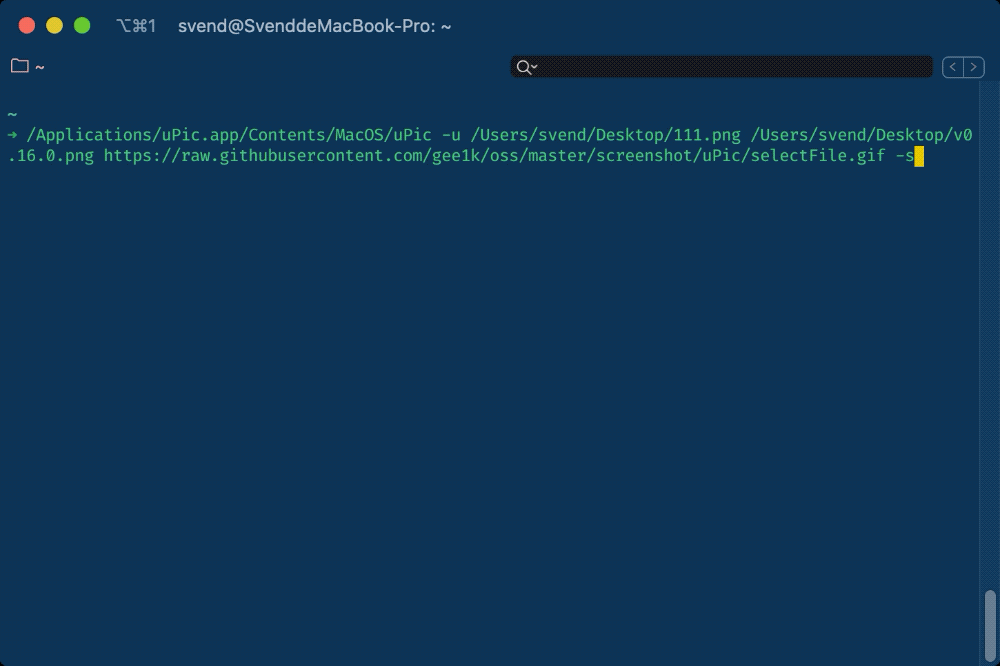Click the folder icon beside the tilde

click(20, 66)
